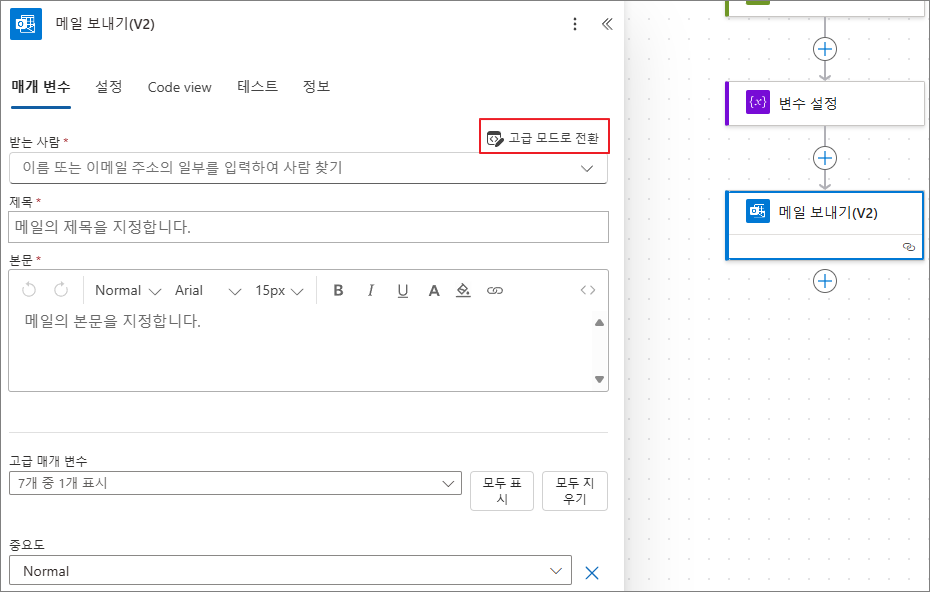Switch to the 테스트 tab
930x592 pixels.
(257, 87)
